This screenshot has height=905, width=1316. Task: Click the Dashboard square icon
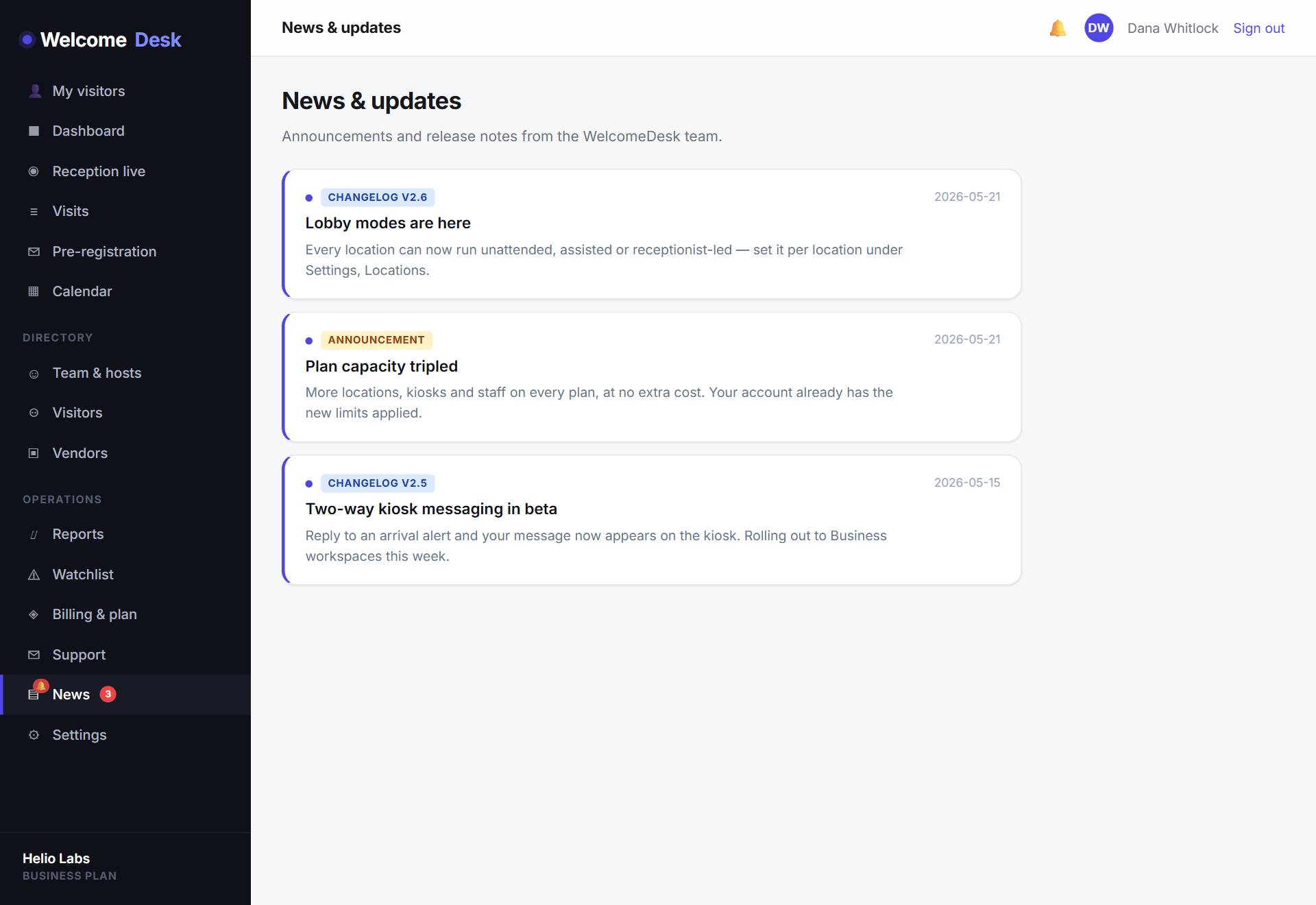coord(34,131)
